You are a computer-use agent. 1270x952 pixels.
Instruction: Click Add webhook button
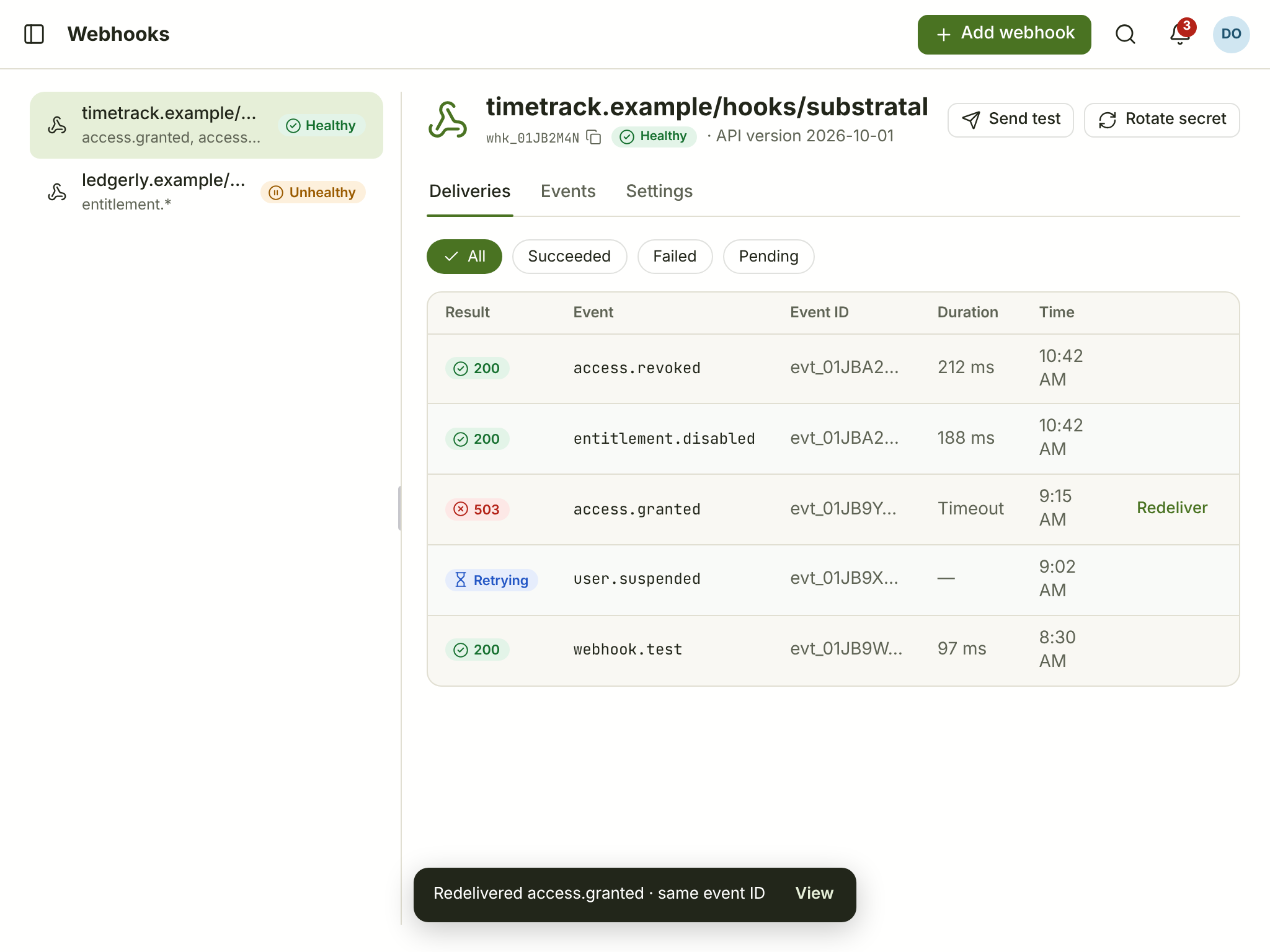[x=1004, y=34]
